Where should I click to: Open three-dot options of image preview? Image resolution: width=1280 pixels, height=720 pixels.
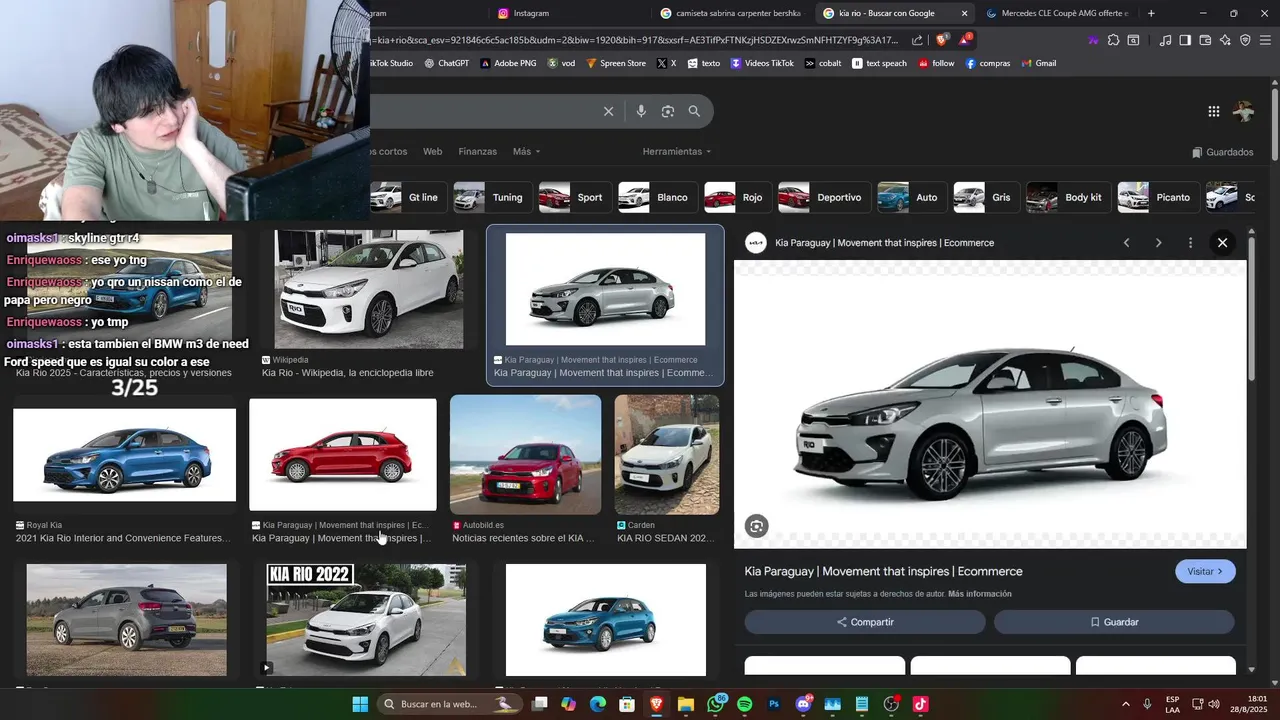coord(1190,243)
